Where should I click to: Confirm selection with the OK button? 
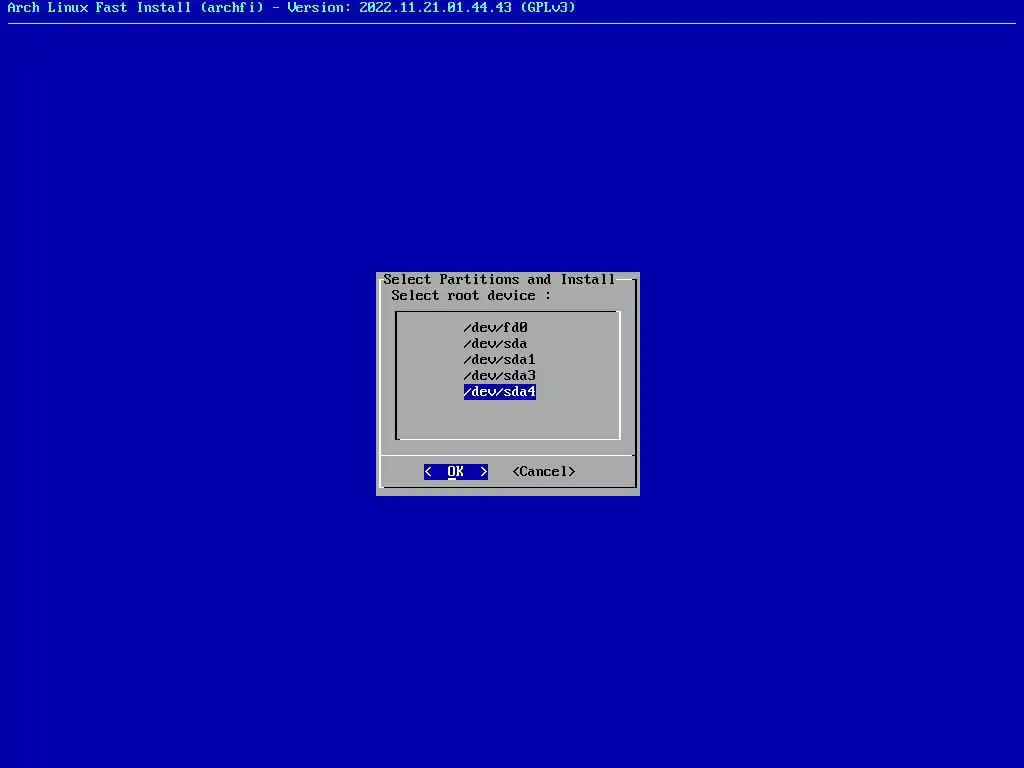(x=456, y=472)
